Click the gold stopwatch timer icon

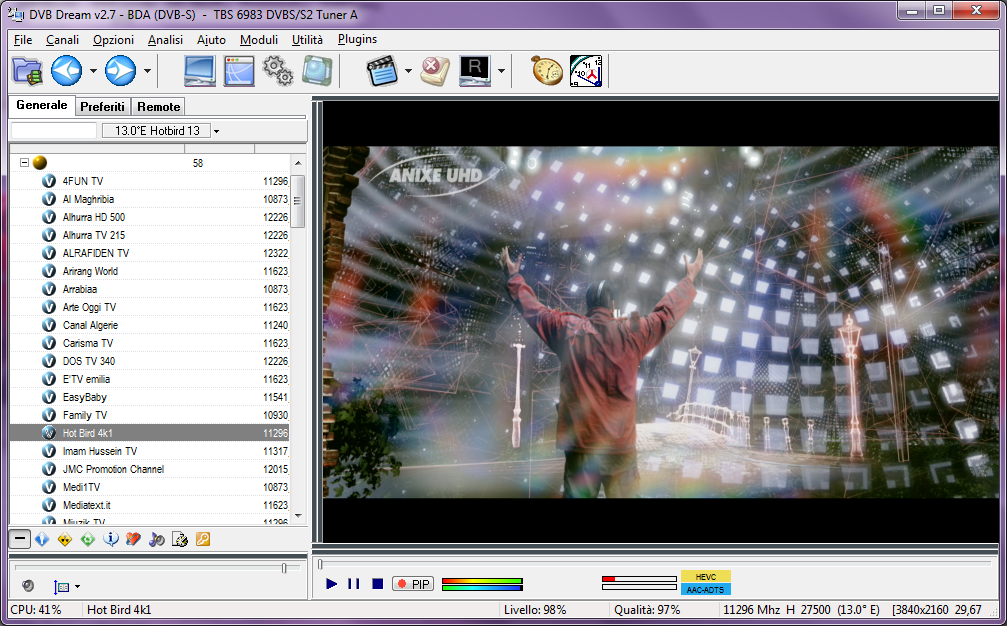(x=547, y=71)
